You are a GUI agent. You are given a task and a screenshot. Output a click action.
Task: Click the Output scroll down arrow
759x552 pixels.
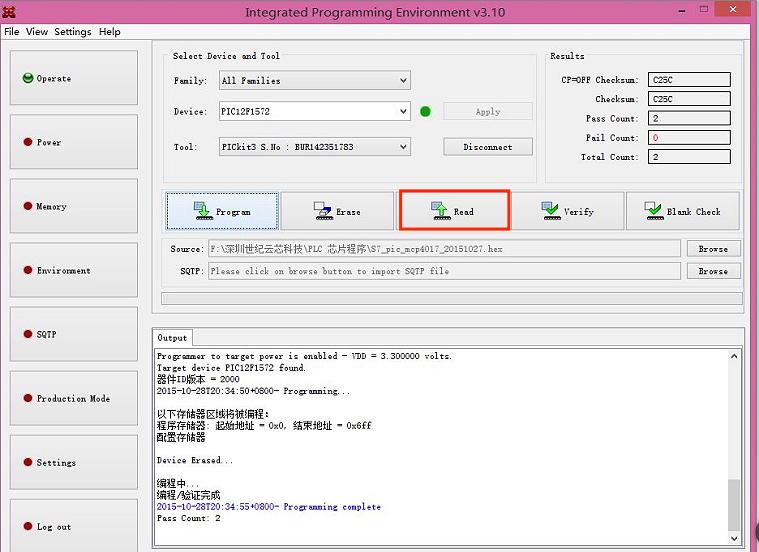[734, 538]
